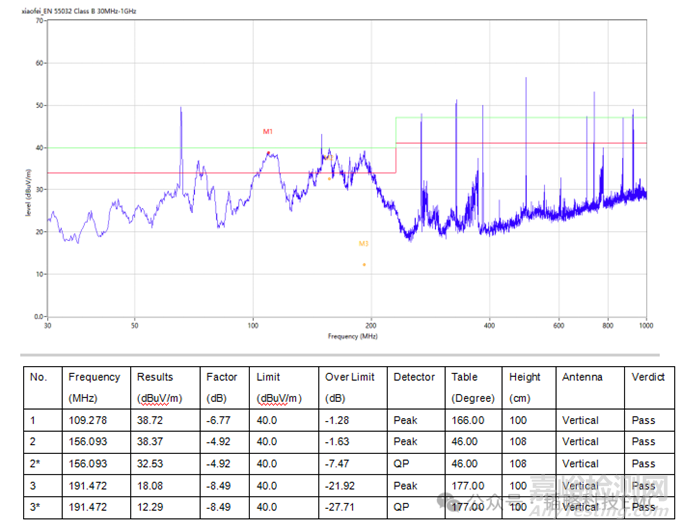Click the 1000 tick on x-axis
680x529 pixels.
pos(646,325)
